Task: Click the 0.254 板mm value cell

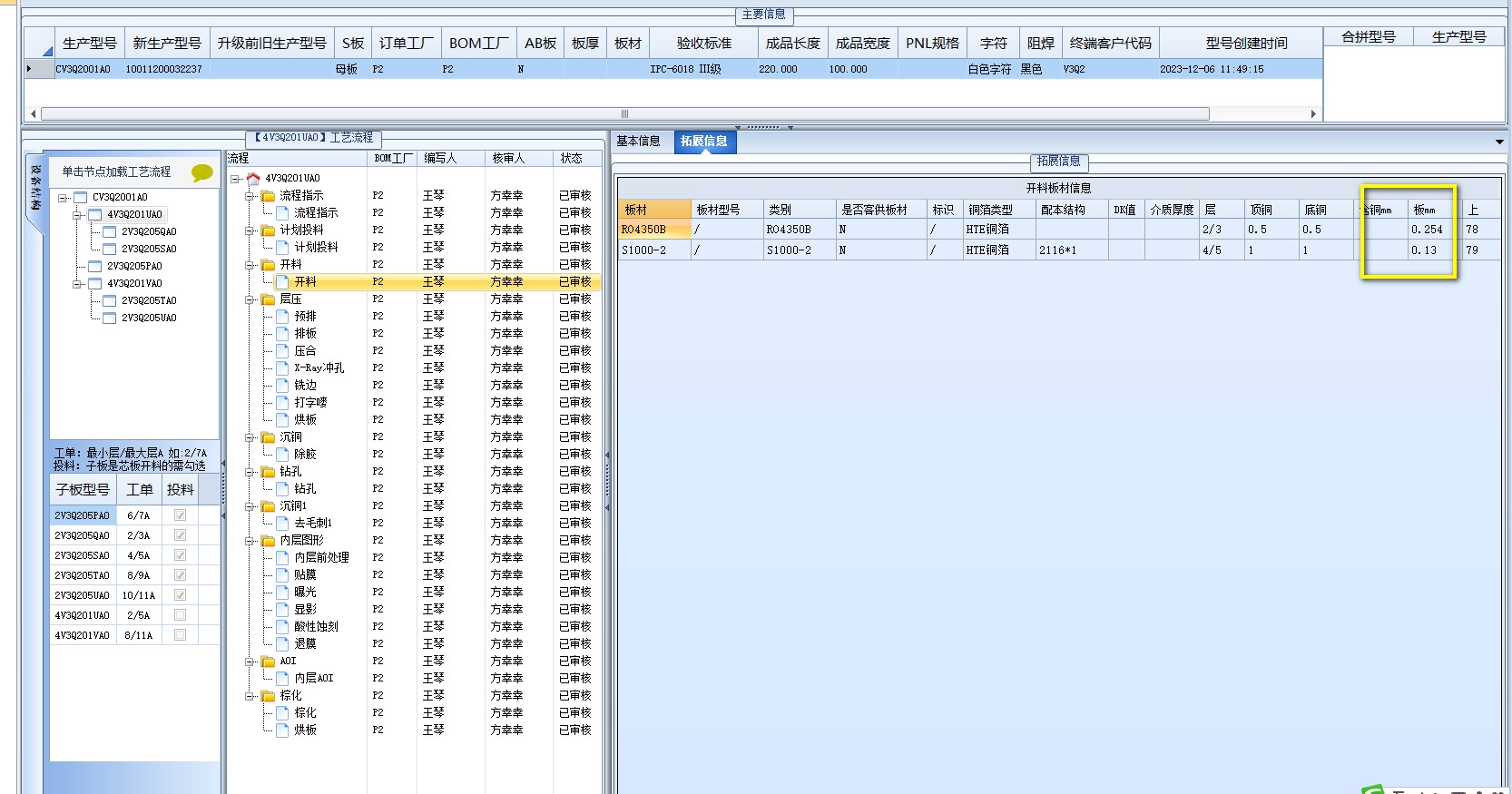Action: pos(1434,230)
